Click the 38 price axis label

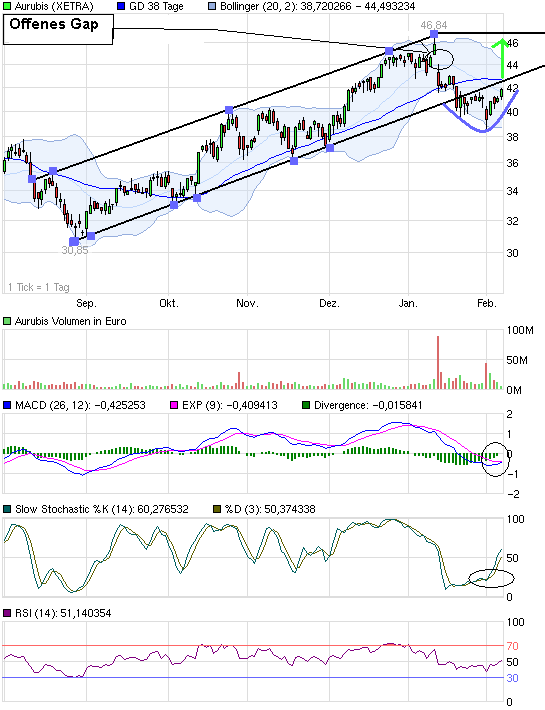point(512,137)
